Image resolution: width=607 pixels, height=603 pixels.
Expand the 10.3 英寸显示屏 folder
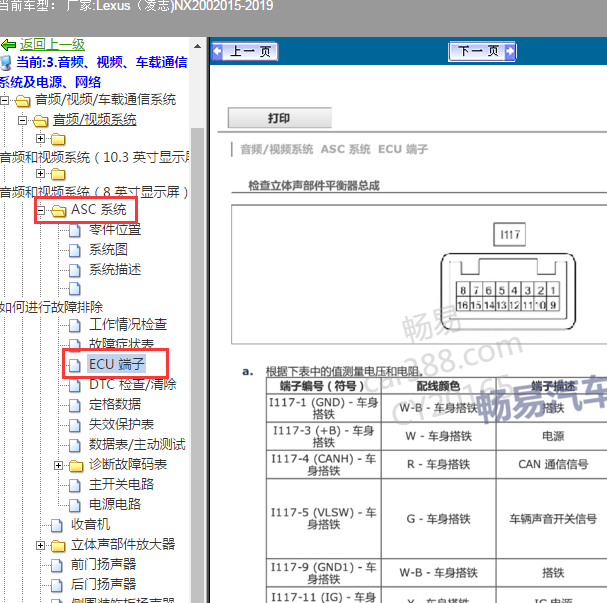40,138
